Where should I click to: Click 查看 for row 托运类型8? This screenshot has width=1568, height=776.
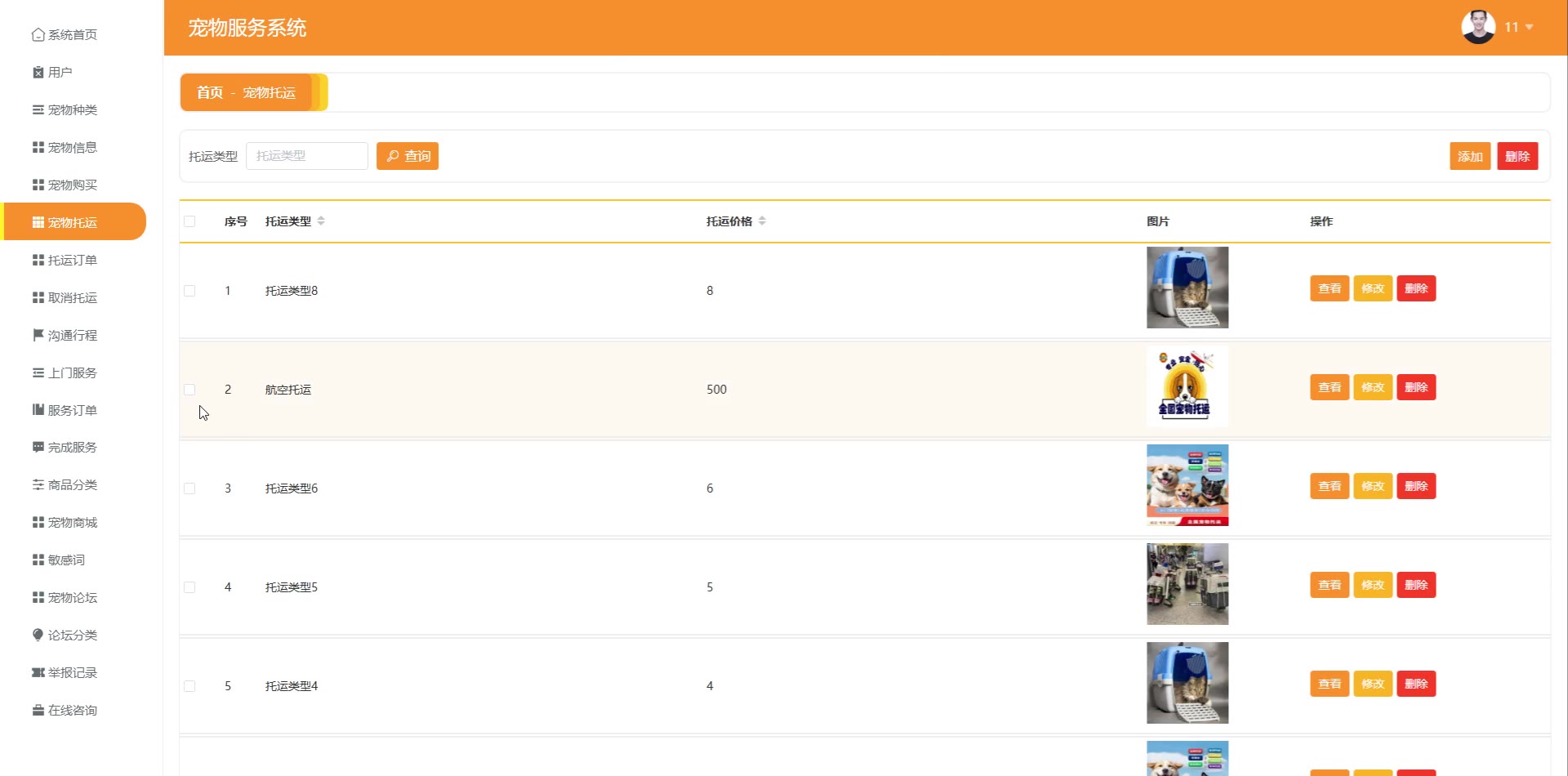(x=1330, y=288)
